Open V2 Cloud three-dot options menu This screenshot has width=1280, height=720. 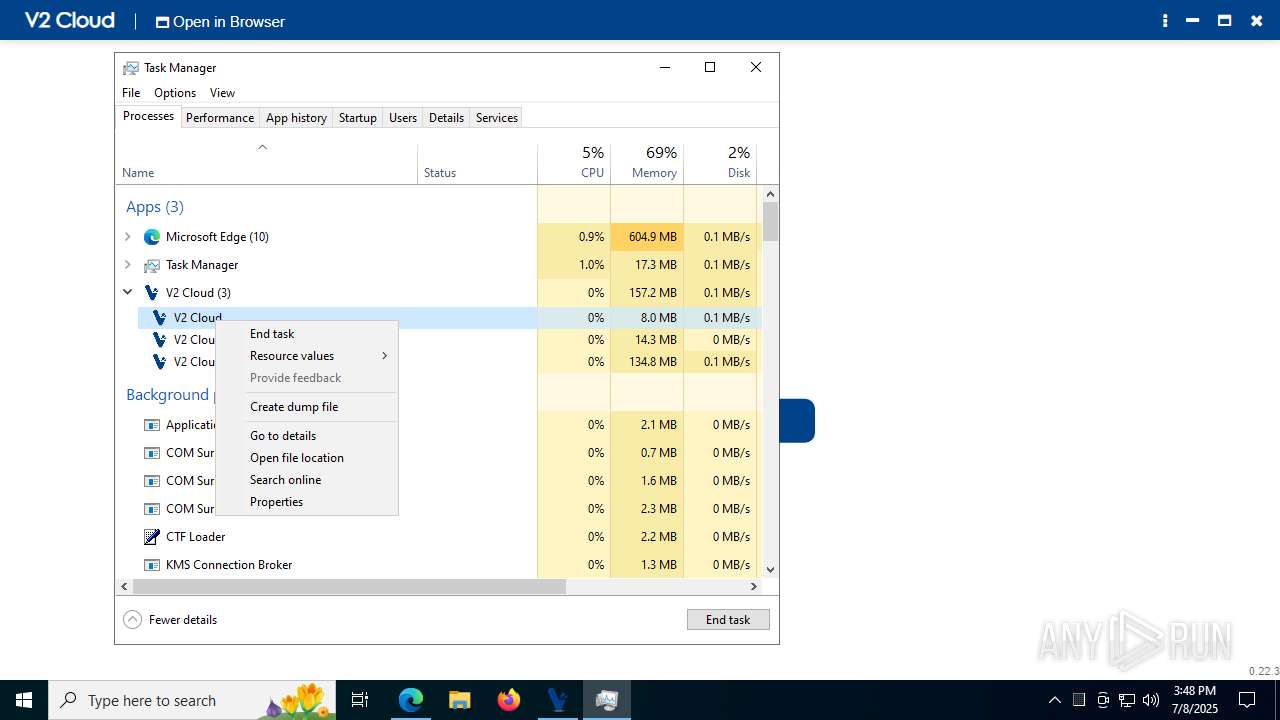(1165, 21)
